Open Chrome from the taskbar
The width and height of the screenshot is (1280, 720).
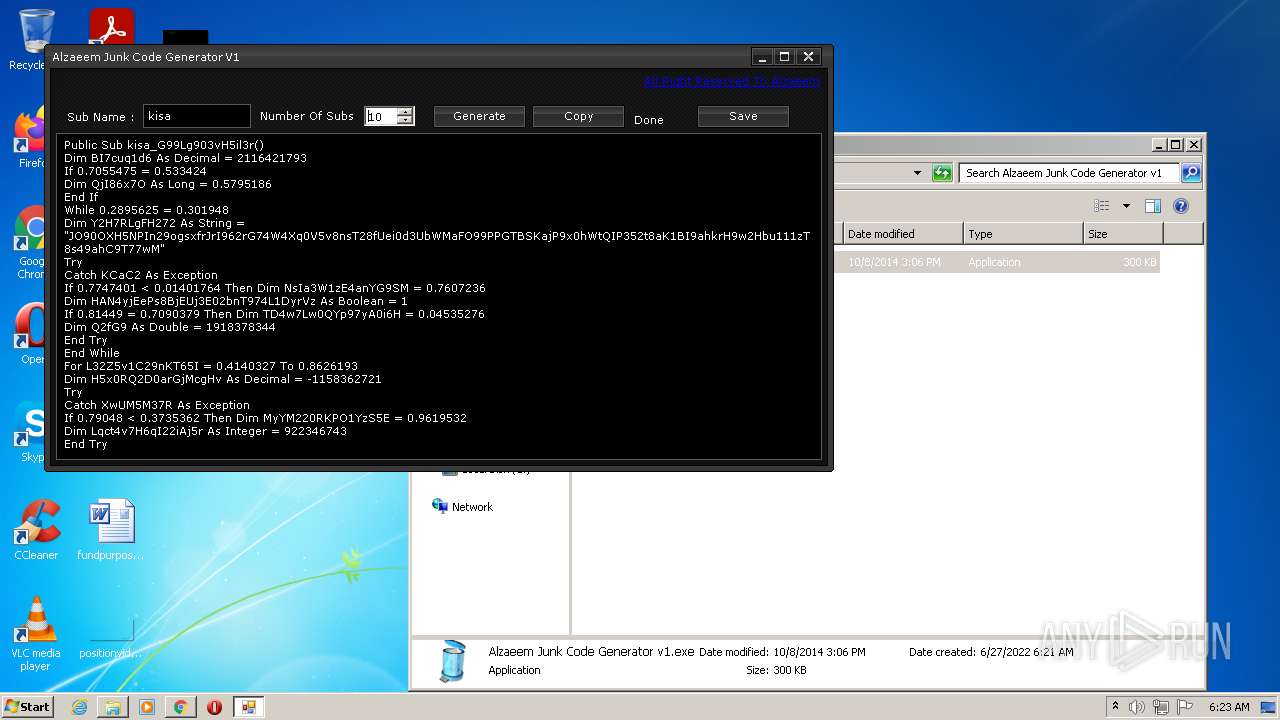[180, 707]
